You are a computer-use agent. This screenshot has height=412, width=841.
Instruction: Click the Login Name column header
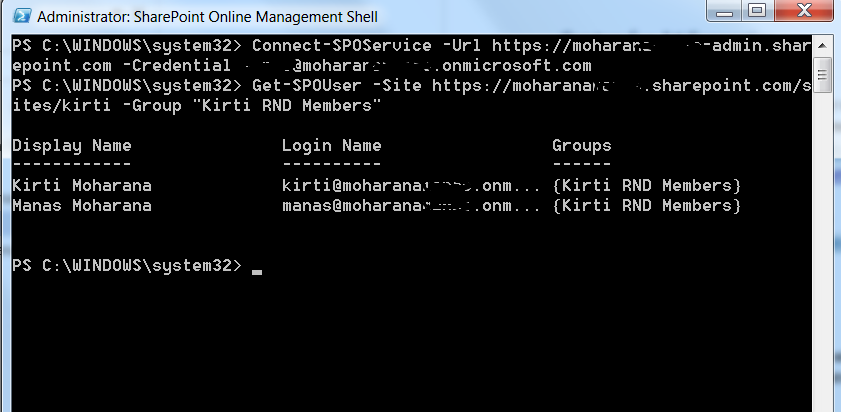332,146
